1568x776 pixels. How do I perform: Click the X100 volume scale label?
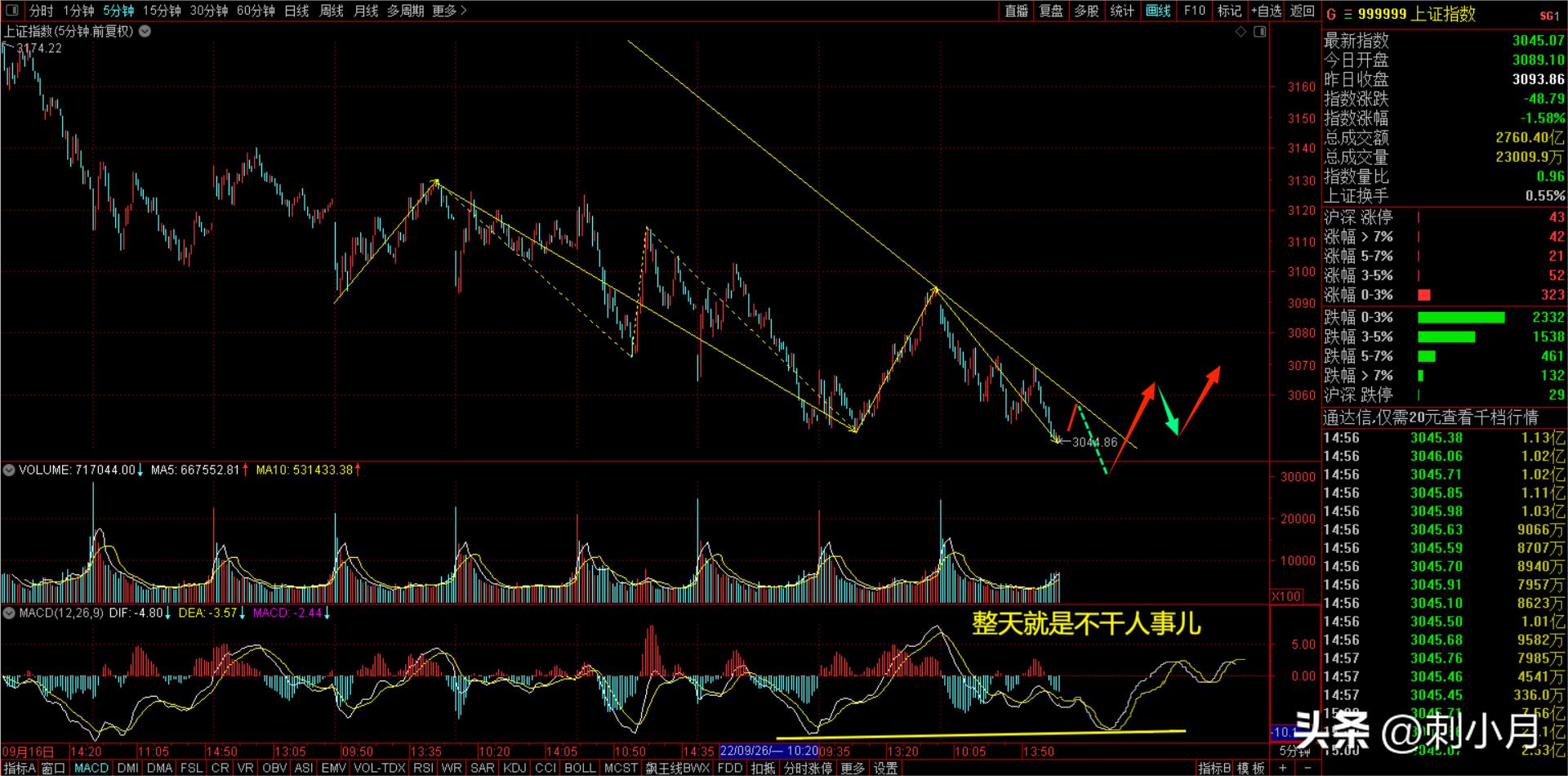tap(1286, 596)
